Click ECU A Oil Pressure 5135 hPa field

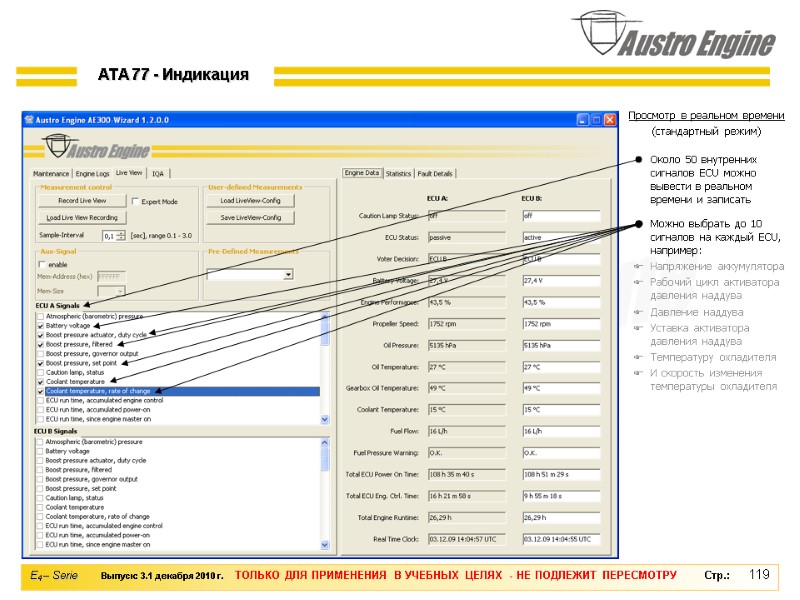467,345
